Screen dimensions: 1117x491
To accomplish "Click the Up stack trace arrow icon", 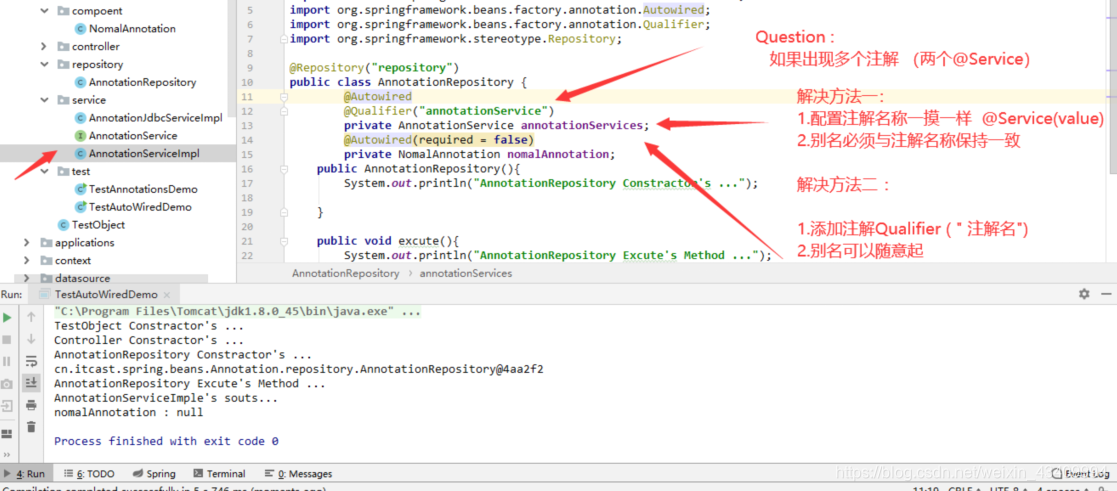I will point(31,317).
